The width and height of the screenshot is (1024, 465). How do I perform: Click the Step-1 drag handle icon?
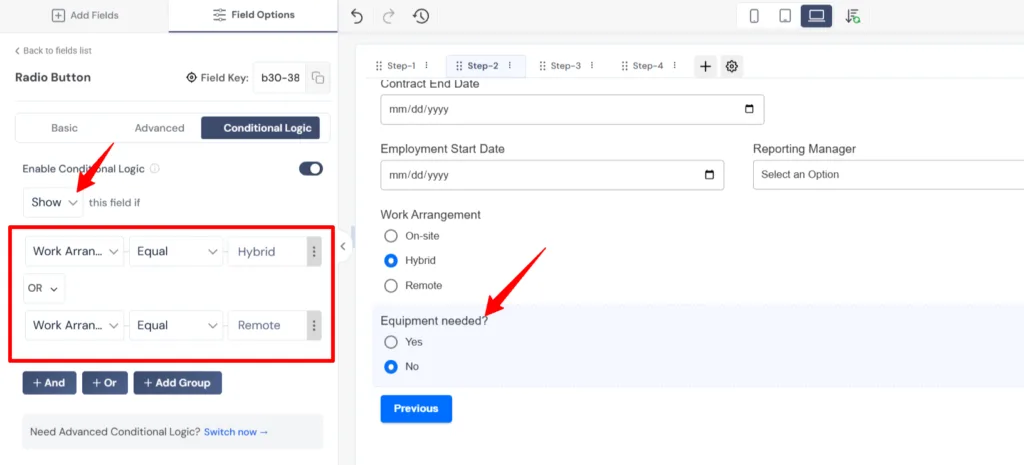[x=379, y=66]
